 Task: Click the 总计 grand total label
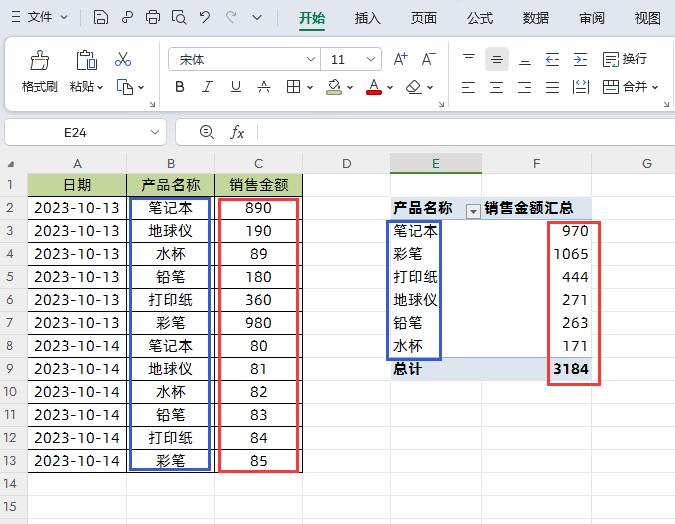tap(407, 369)
